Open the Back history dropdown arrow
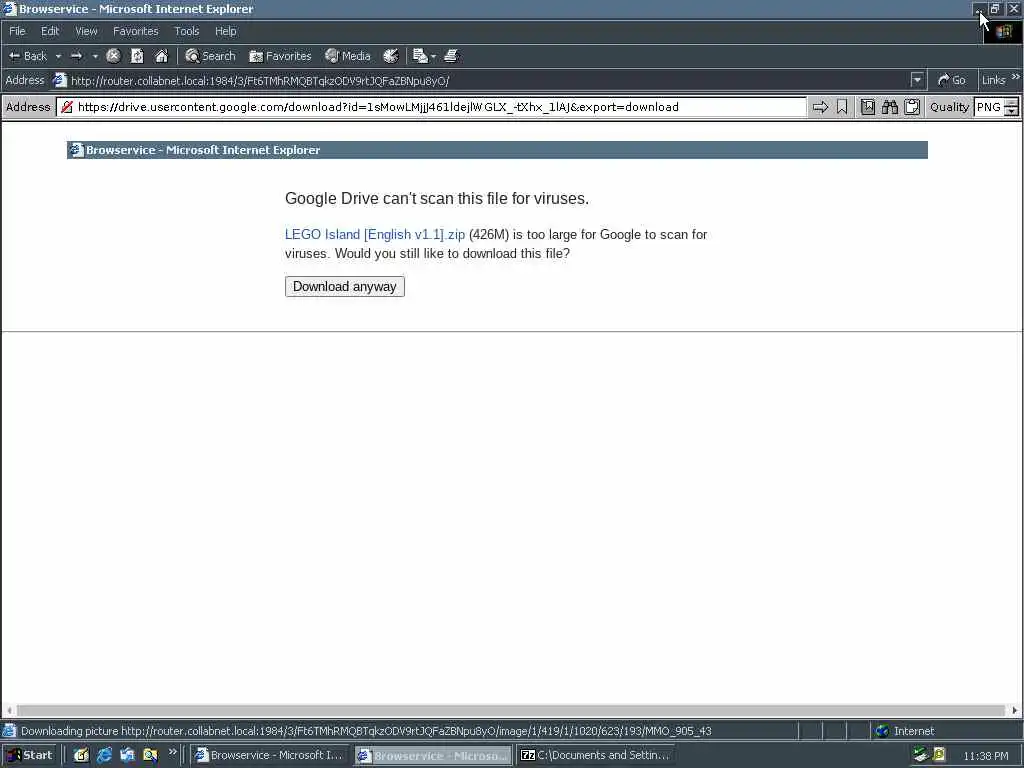Screen dimensions: 1024x768 tap(58, 56)
